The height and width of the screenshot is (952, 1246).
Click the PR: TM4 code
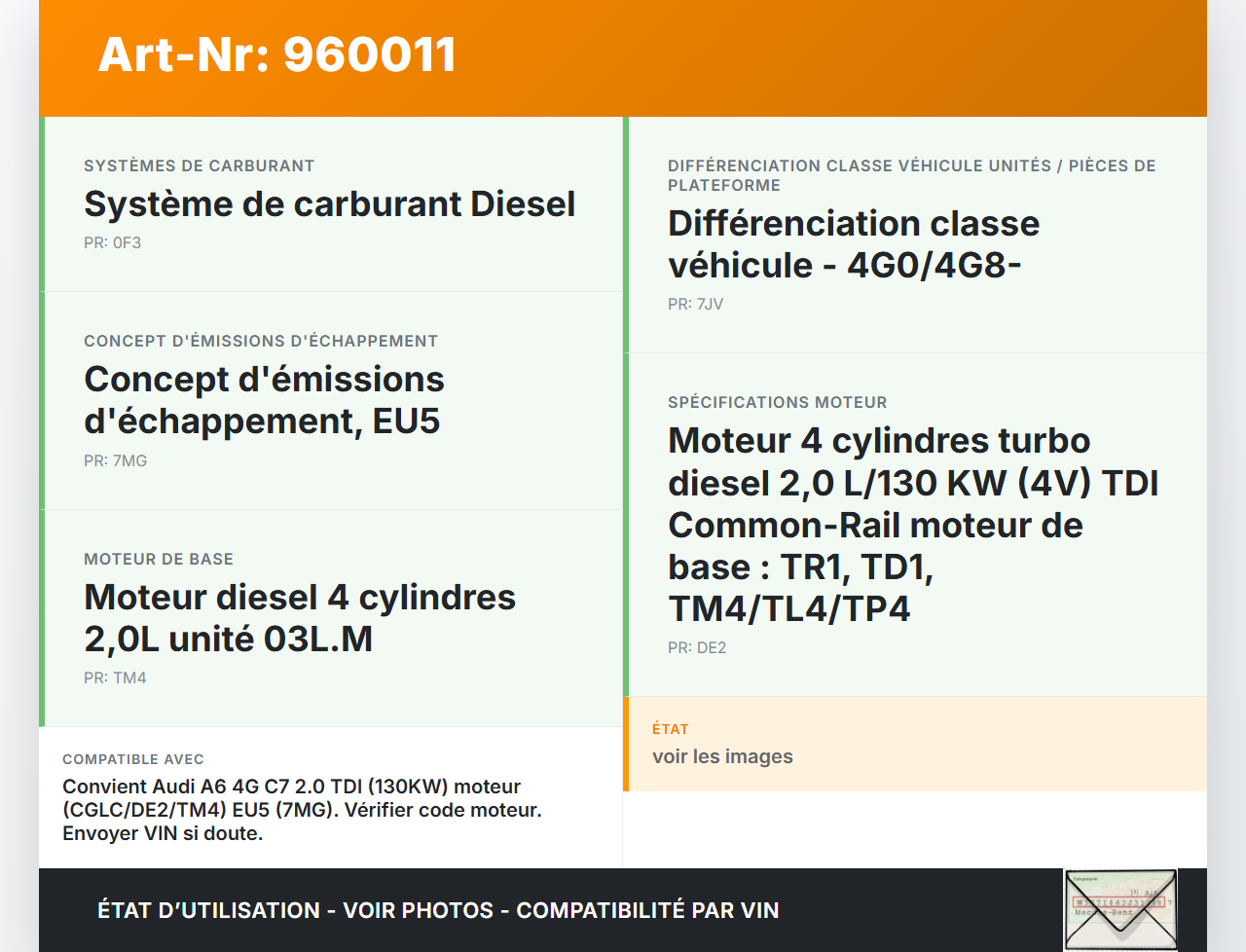(115, 678)
